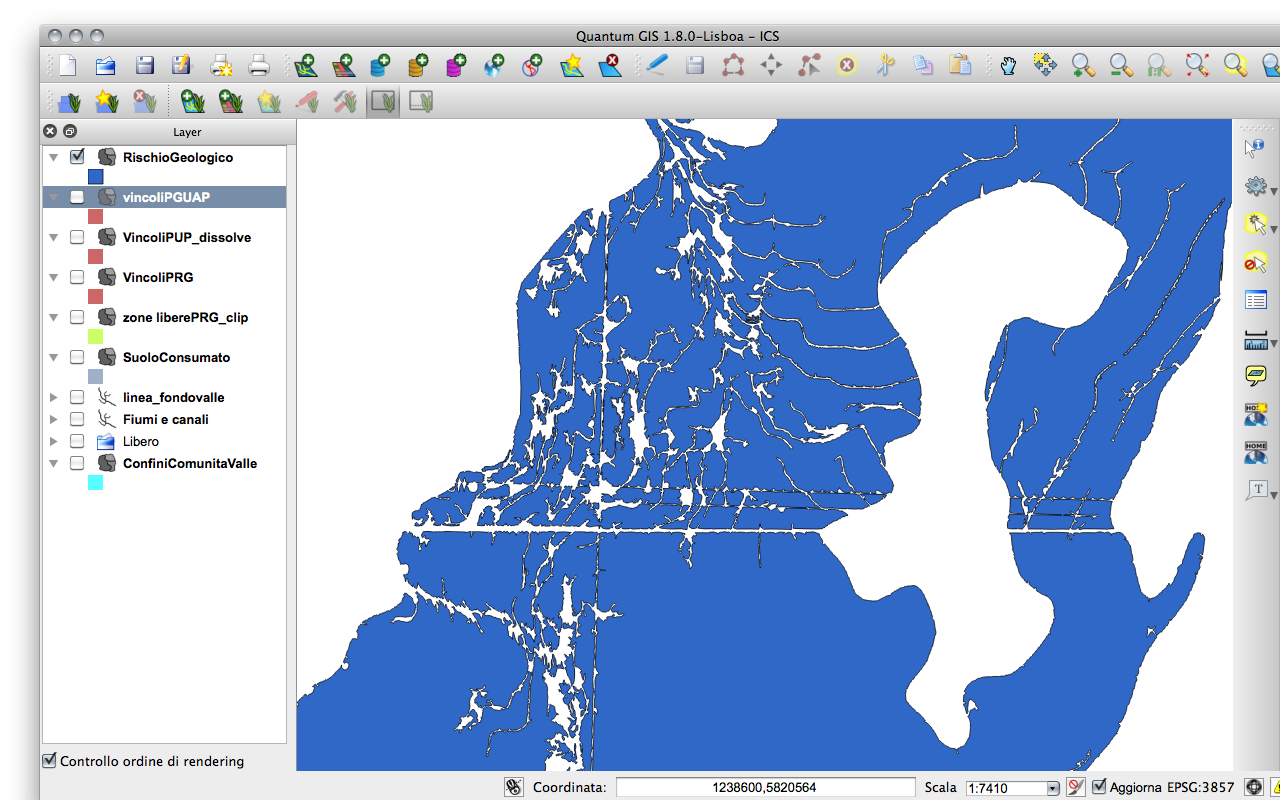1280x800 pixels.
Task: Collapse the RischioGeologico layer tree
Action: click(53, 157)
